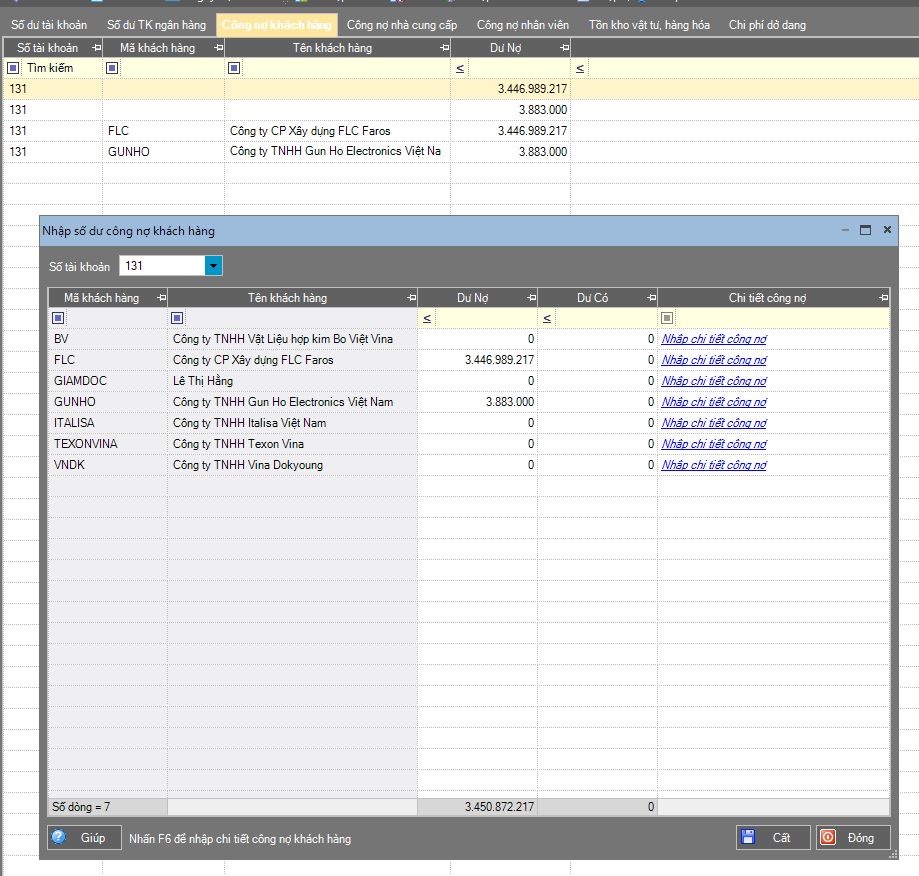Open filter operator for dialog Mã khách hàng
The height and width of the screenshot is (876, 919).
pos(58,318)
